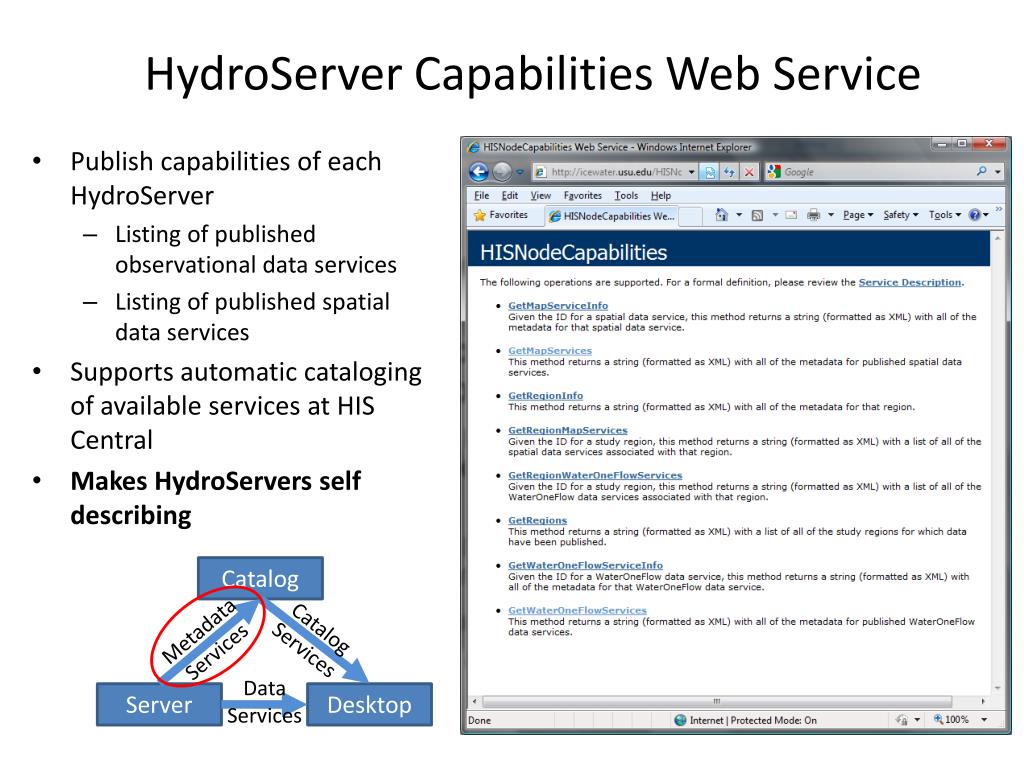This screenshot has height=768, width=1024.
Task: Click the 'Done' status bar text
Action: tap(479, 720)
